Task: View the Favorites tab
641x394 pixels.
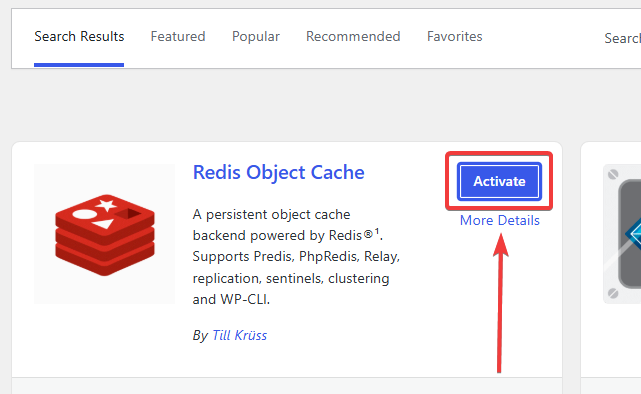Action: click(x=455, y=36)
